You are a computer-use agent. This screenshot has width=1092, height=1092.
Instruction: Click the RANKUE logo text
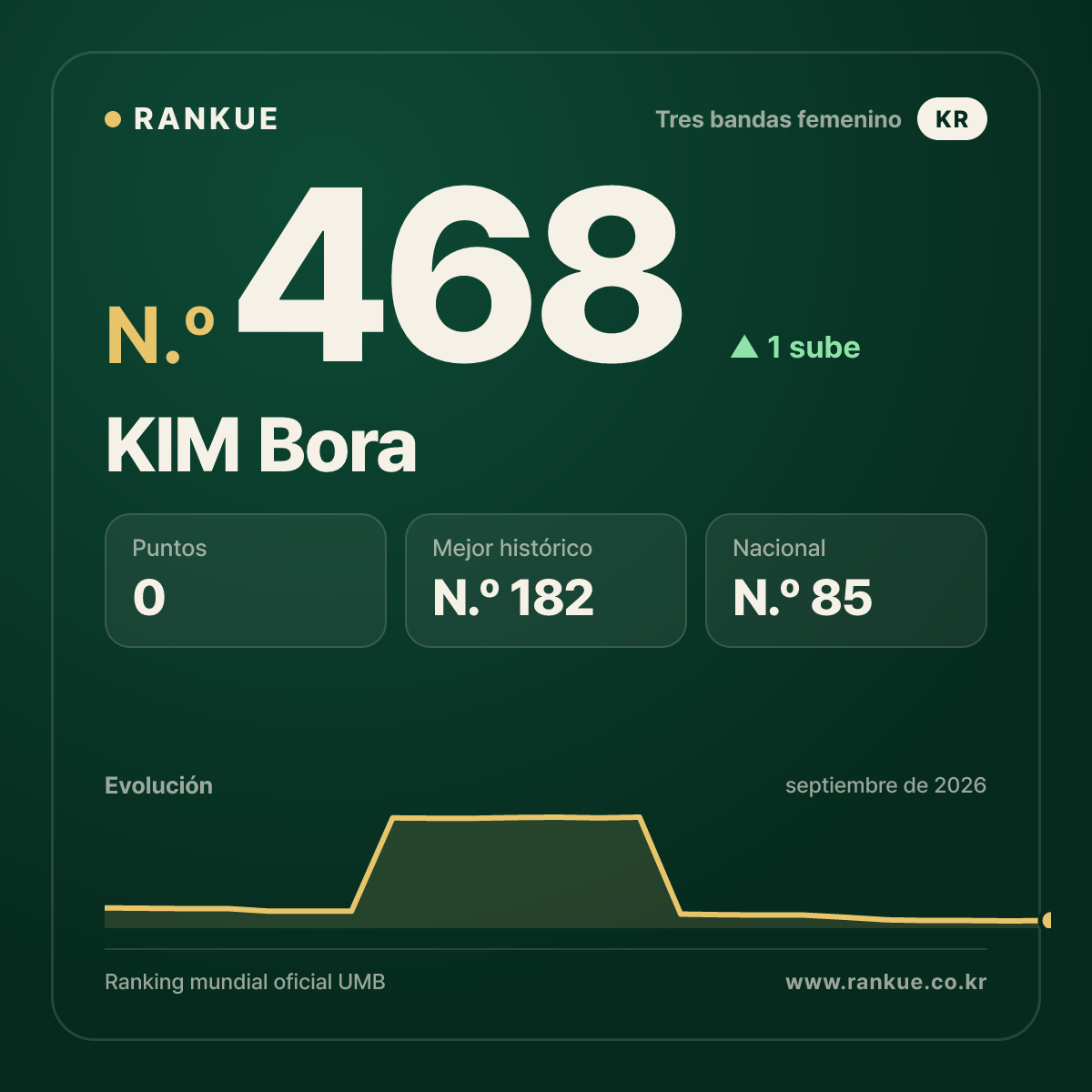coord(206,119)
